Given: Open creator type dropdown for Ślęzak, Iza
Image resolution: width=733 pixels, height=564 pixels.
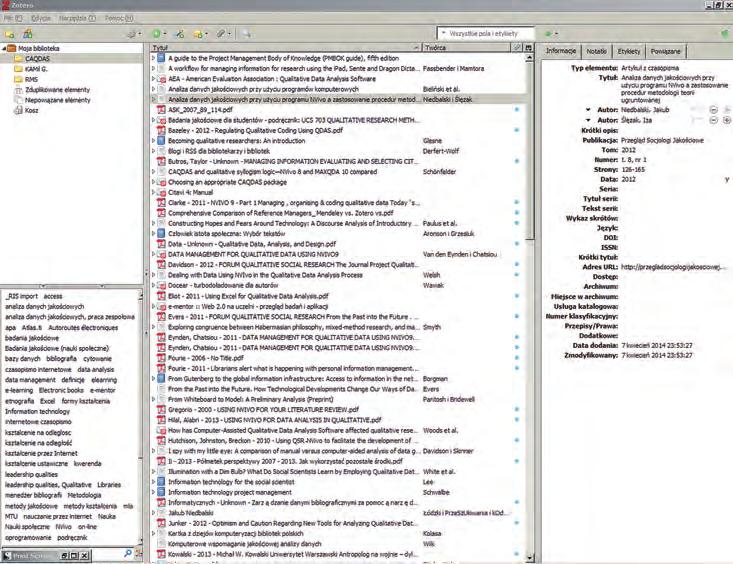Looking at the screenshot, I should pyautogui.click(x=588, y=120).
